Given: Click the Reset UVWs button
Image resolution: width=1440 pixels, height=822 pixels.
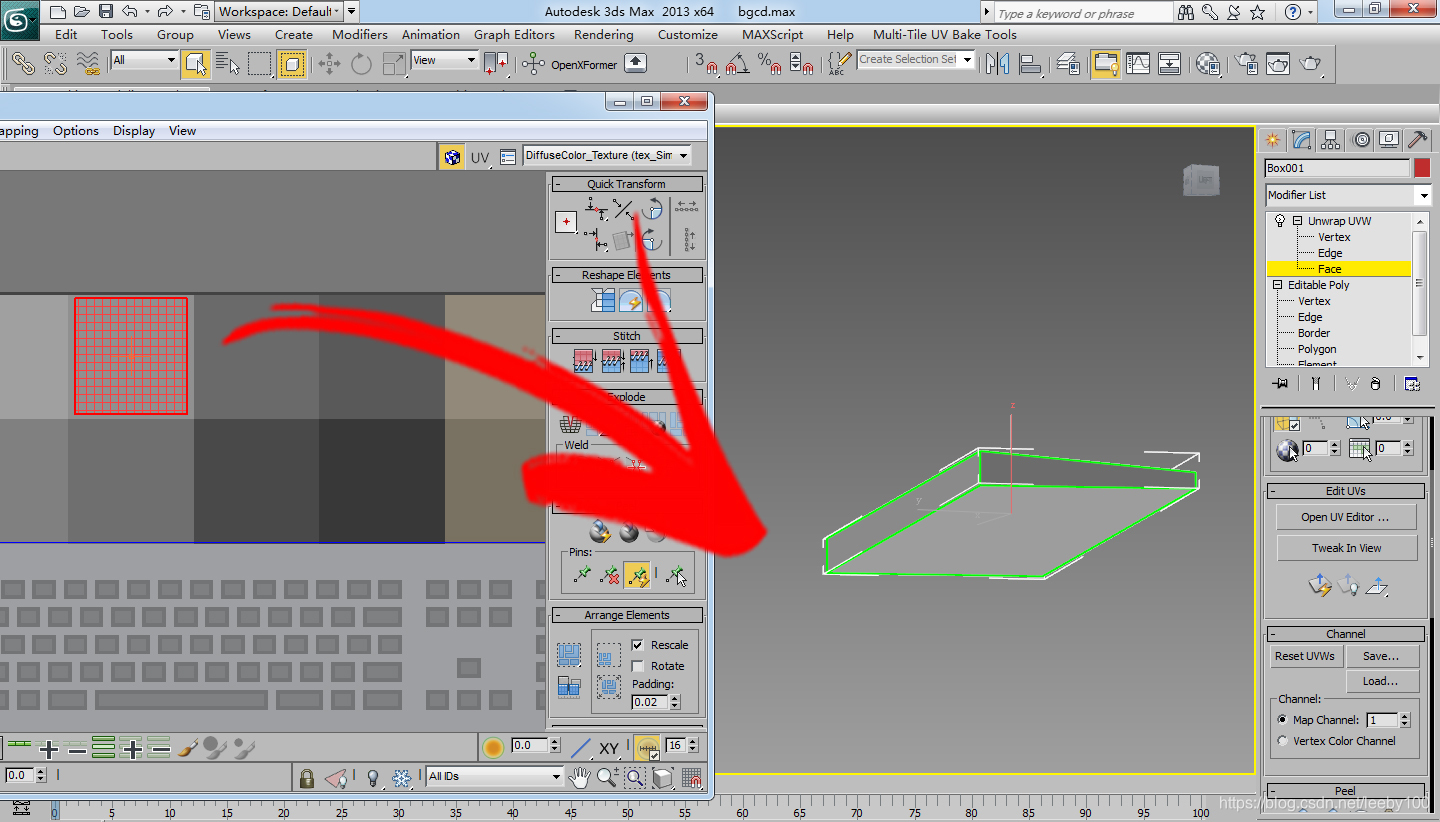Looking at the screenshot, I should tap(1305, 656).
